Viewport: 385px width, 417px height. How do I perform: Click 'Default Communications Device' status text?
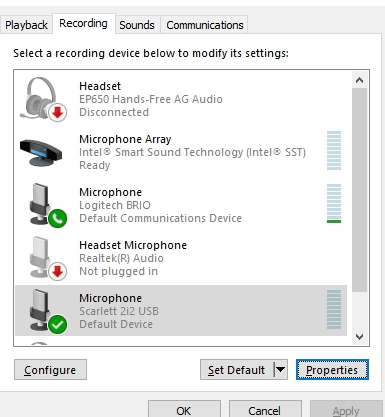pos(160,218)
